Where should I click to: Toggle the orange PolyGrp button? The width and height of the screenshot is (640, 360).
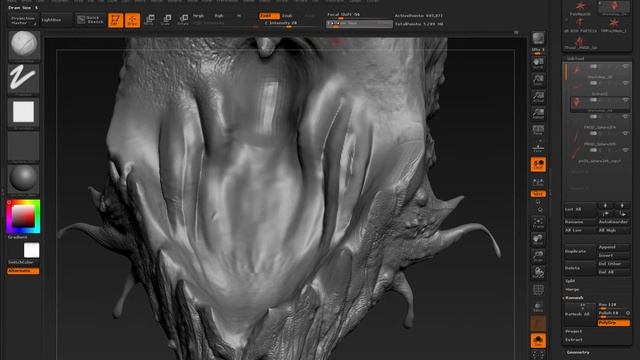613,322
